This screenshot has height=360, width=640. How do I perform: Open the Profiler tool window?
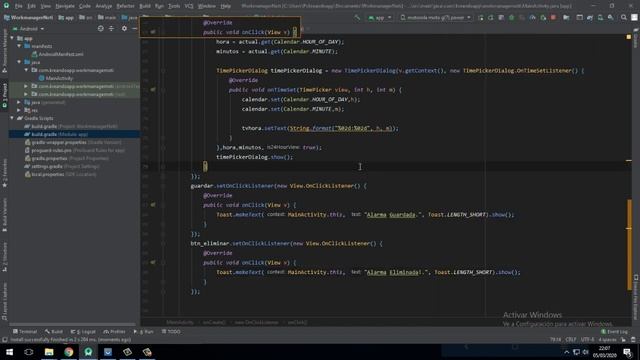coord(114,332)
